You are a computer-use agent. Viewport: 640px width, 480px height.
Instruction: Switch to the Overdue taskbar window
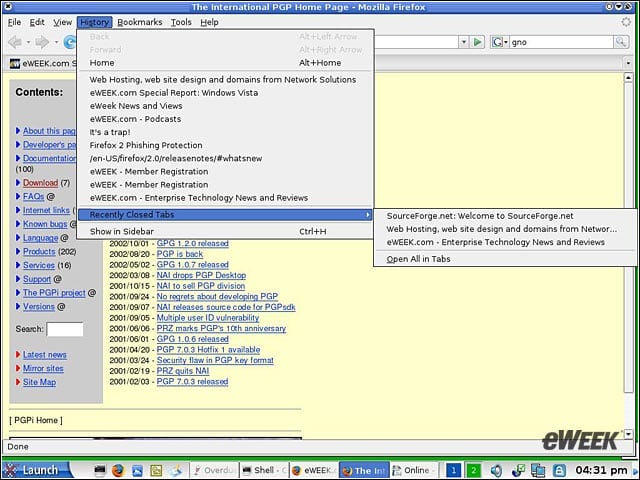[x=214, y=470]
